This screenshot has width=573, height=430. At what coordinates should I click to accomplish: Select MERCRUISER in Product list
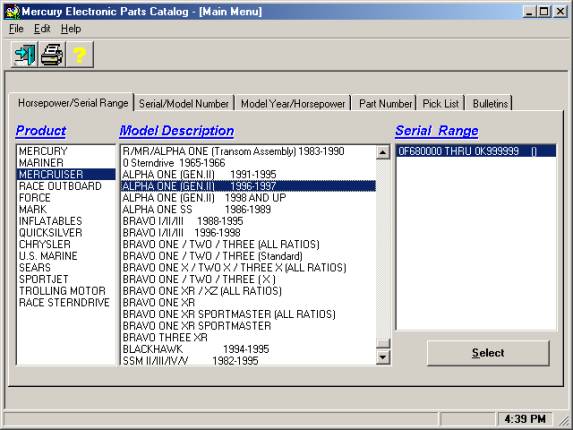coord(66,174)
